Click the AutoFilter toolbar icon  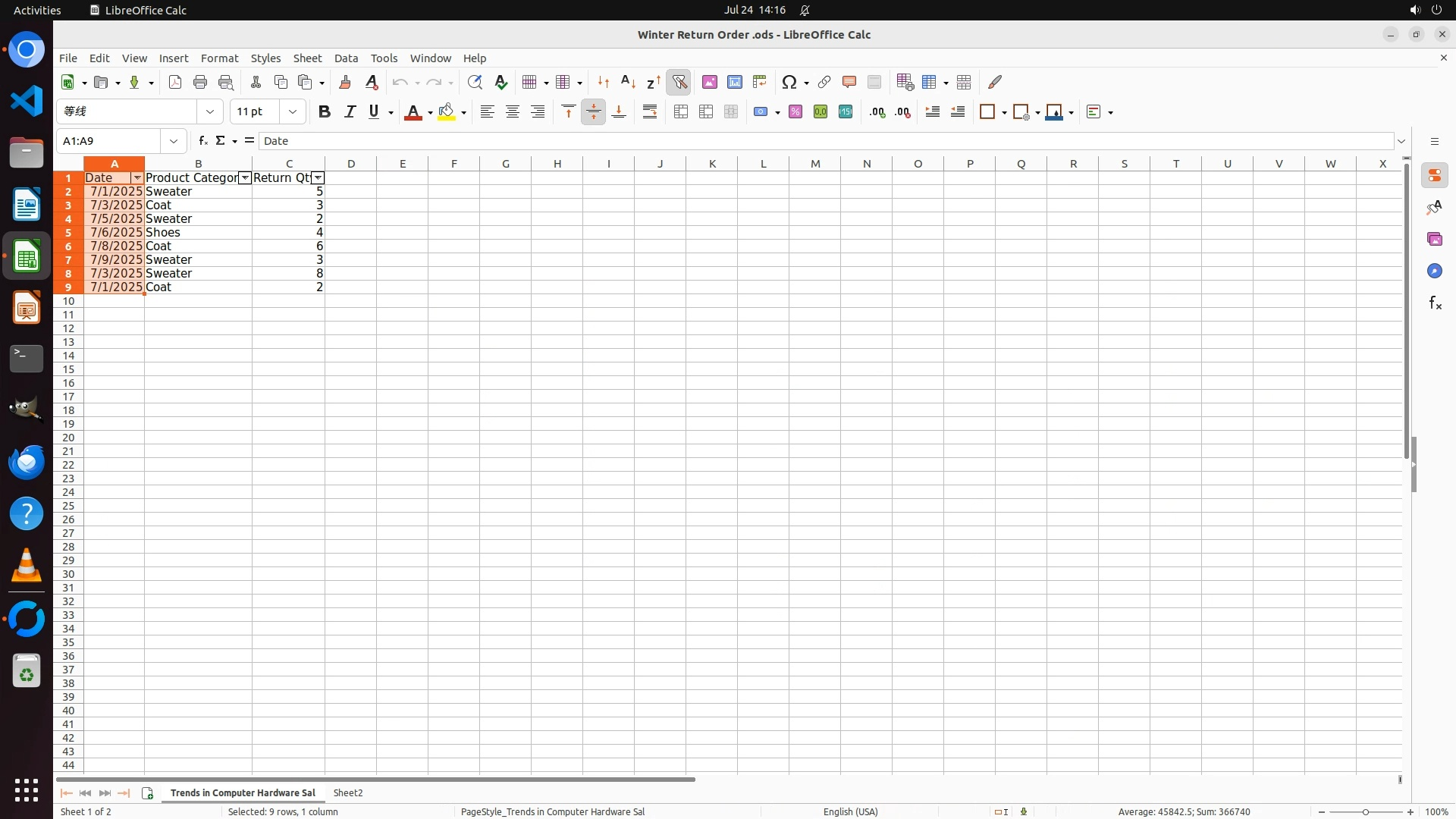point(679,82)
